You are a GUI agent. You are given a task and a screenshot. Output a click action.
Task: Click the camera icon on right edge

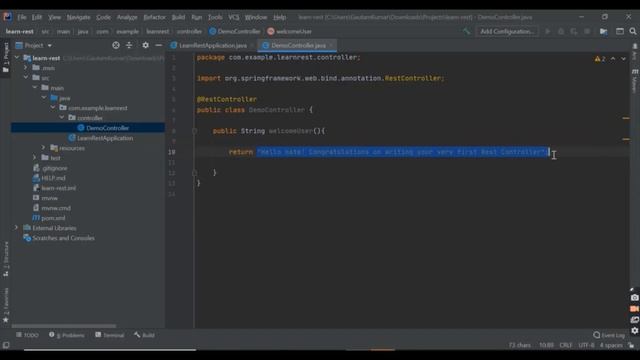(634, 298)
